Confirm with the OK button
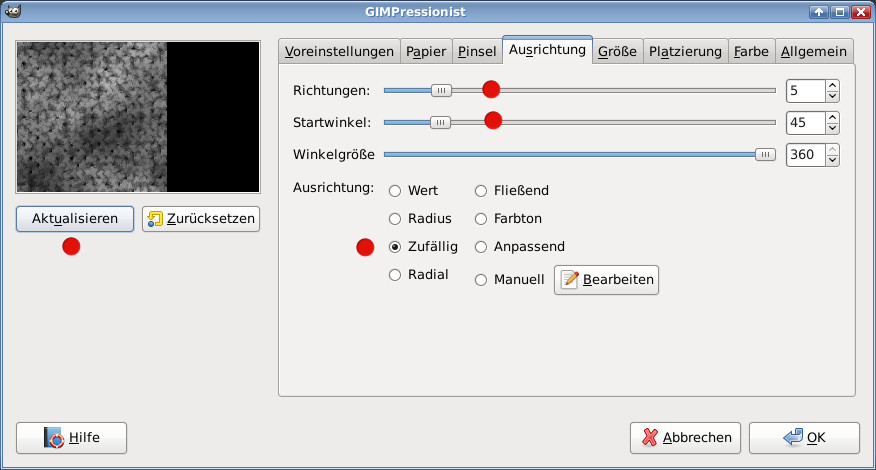The image size is (876, 470). tap(804, 437)
